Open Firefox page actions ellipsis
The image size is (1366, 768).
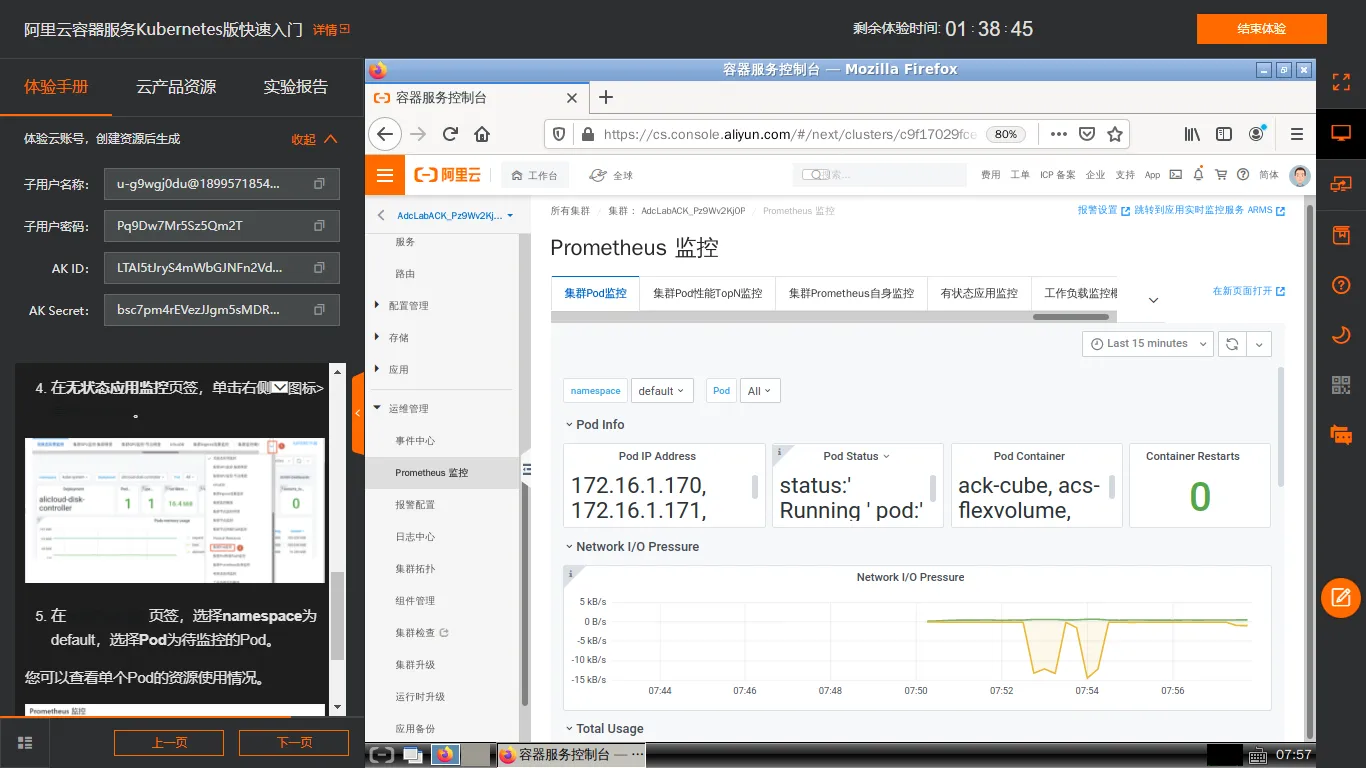coord(1059,134)
